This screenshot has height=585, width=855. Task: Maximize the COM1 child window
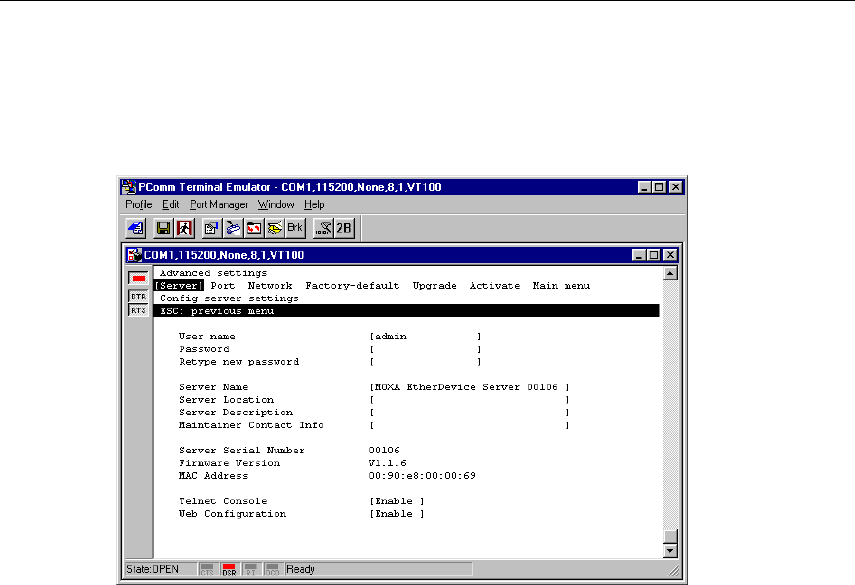(x=653, y=255)
